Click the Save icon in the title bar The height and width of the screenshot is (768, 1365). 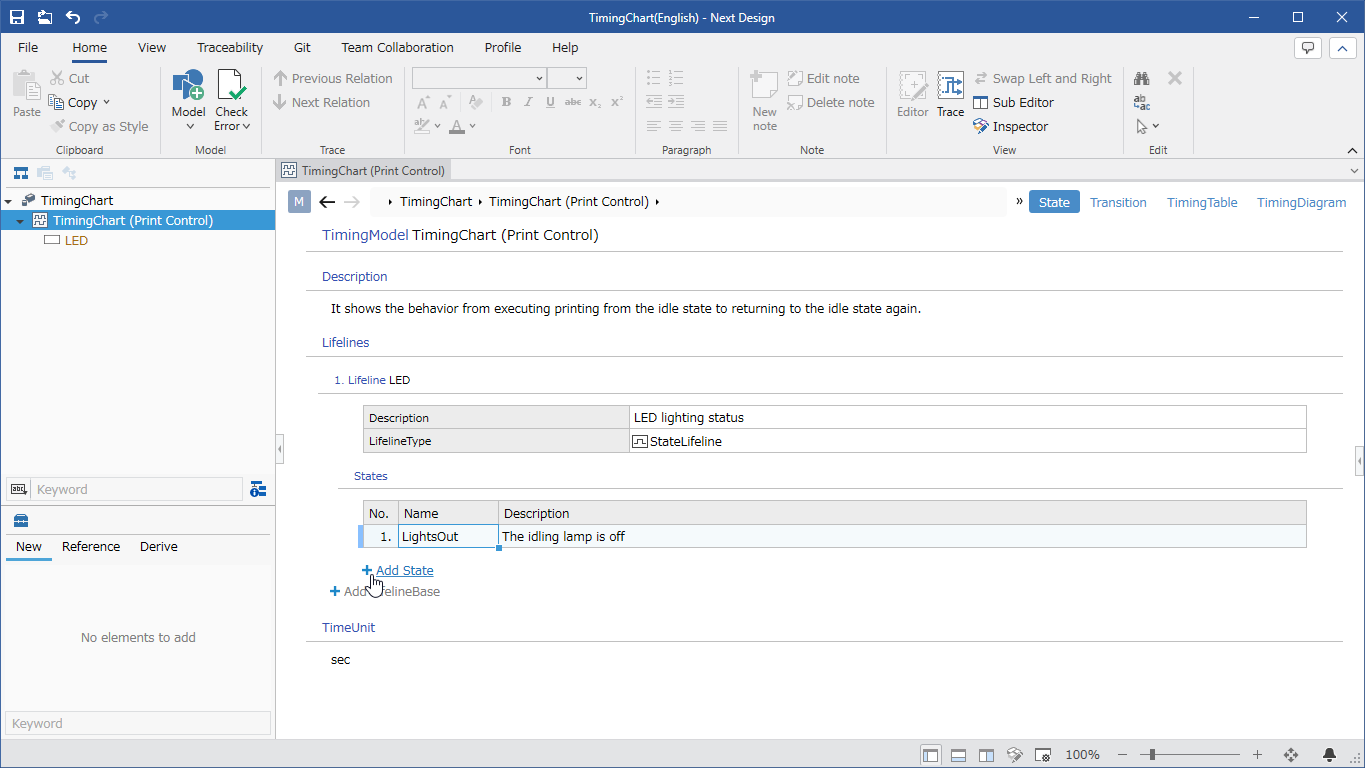pos(17,17)
